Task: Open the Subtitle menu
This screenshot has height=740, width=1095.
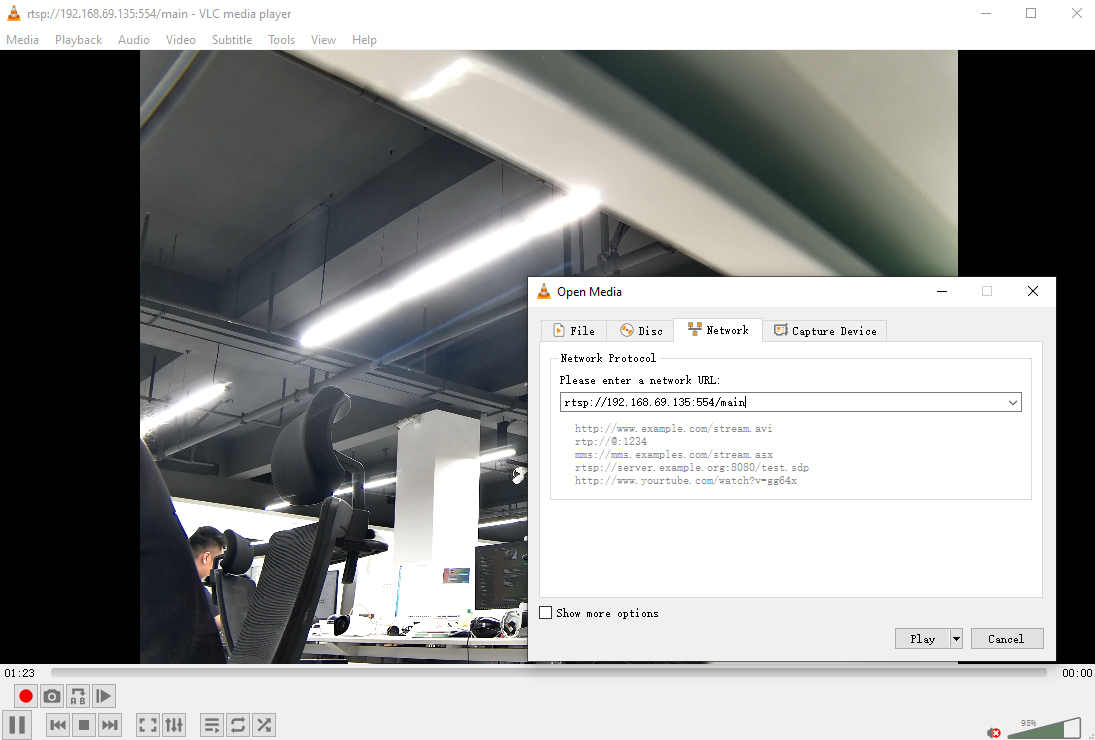Action: (x=232, y=40)
